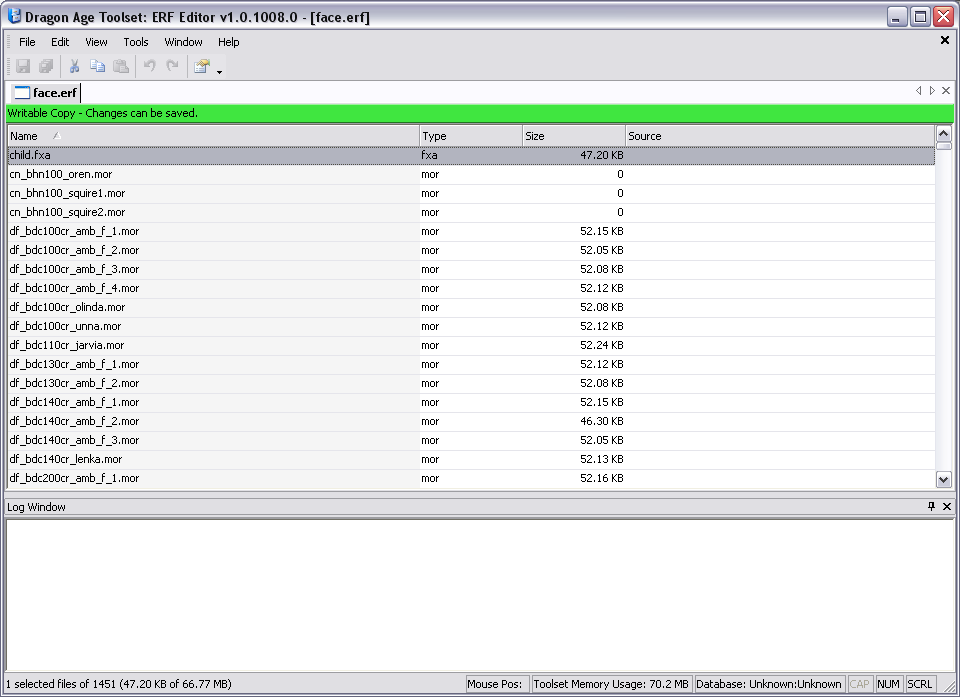The height and width of the screenshot is (697, 960).
Task: Click the properties/options toolbar icon
Action: pos(202,67)
